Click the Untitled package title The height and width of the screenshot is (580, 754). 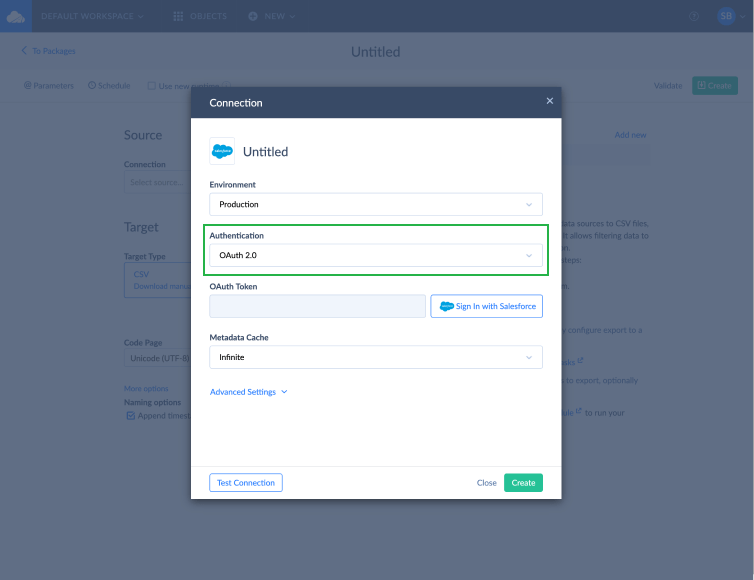[376, 52]
